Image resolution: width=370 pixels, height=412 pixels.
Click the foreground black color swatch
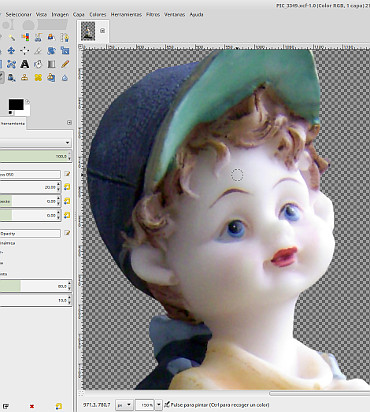[16, 104]
